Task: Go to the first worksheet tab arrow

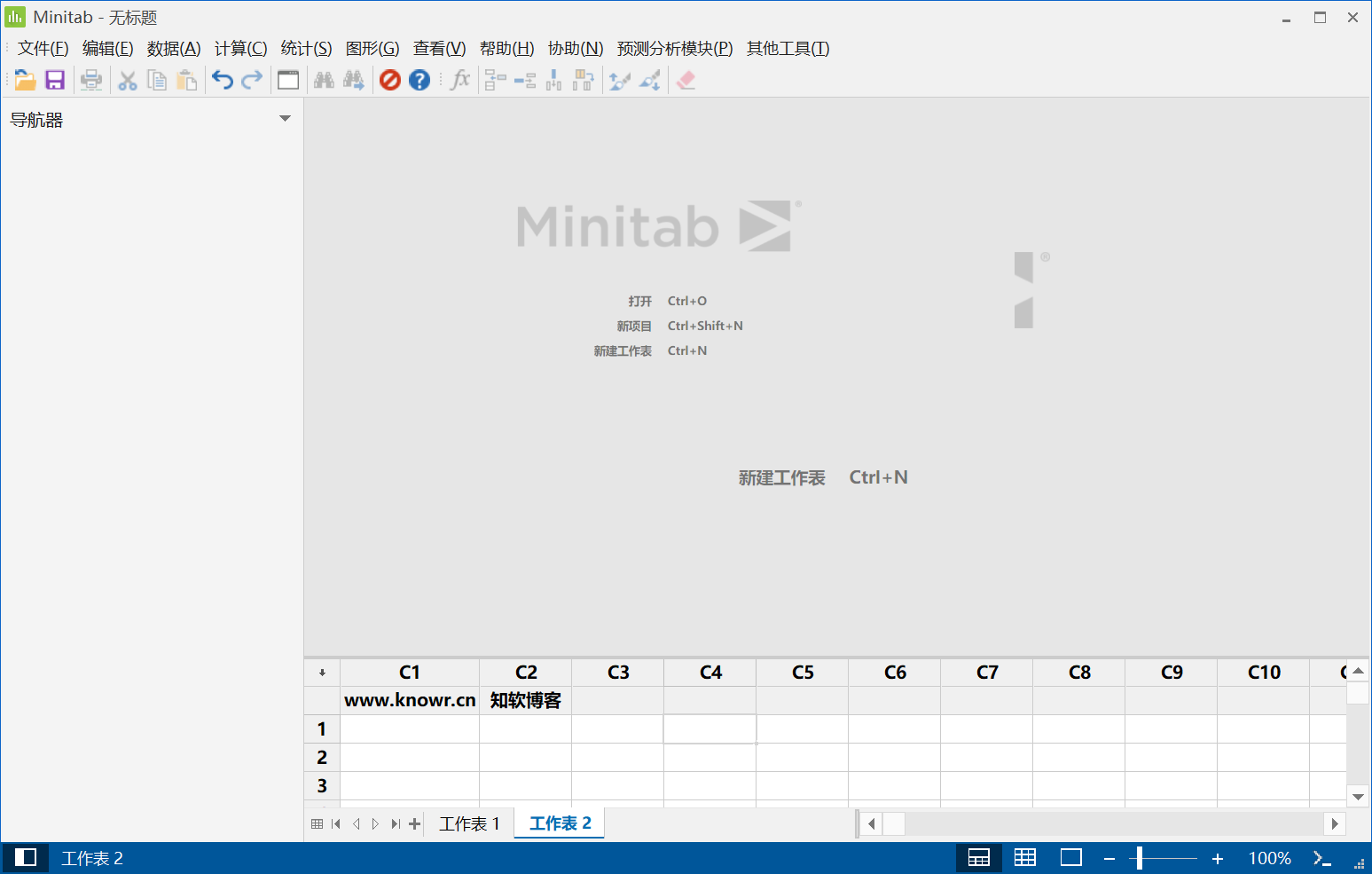Action: click(x=336, y=824)
